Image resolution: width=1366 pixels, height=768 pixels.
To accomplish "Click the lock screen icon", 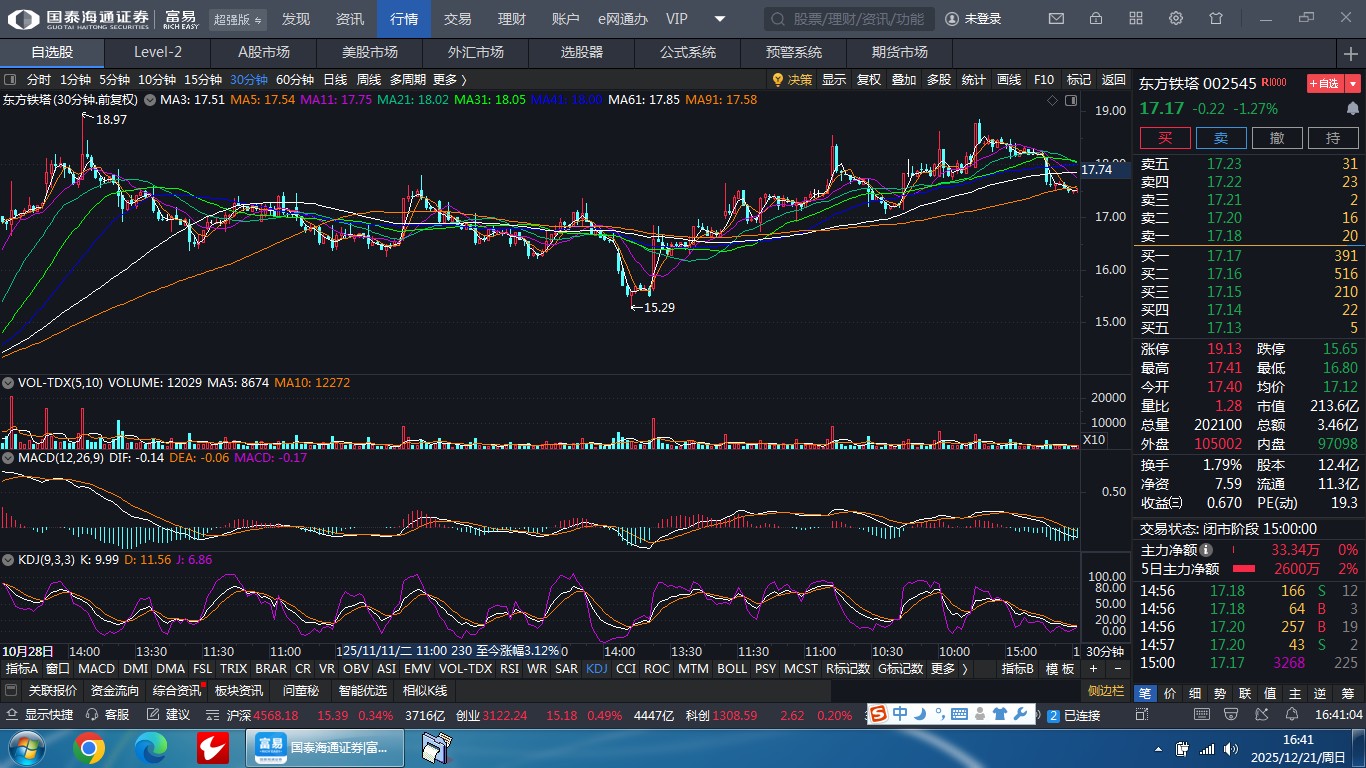I will 1096,19.
